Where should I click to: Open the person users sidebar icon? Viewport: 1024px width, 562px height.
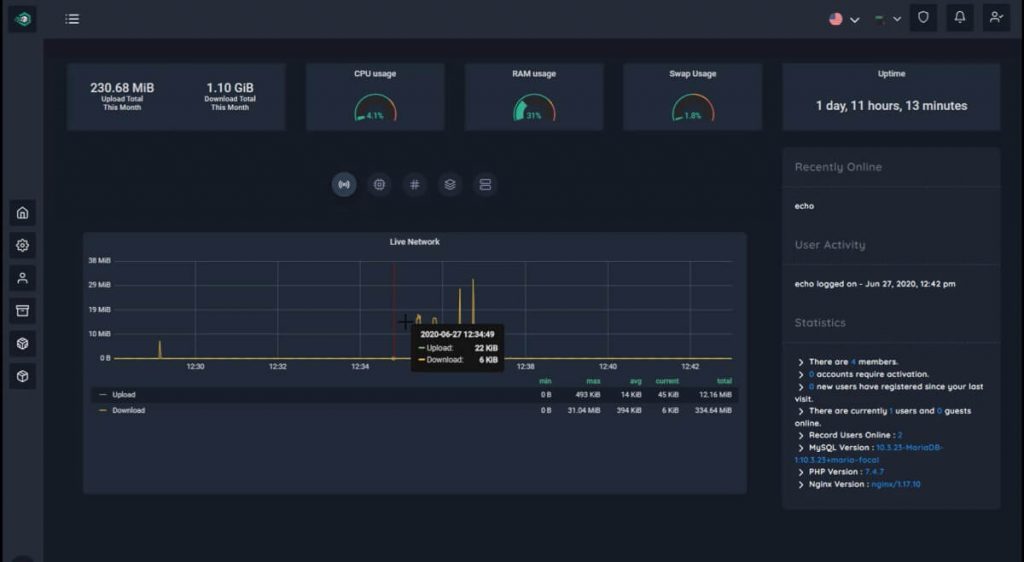[22, 278]
